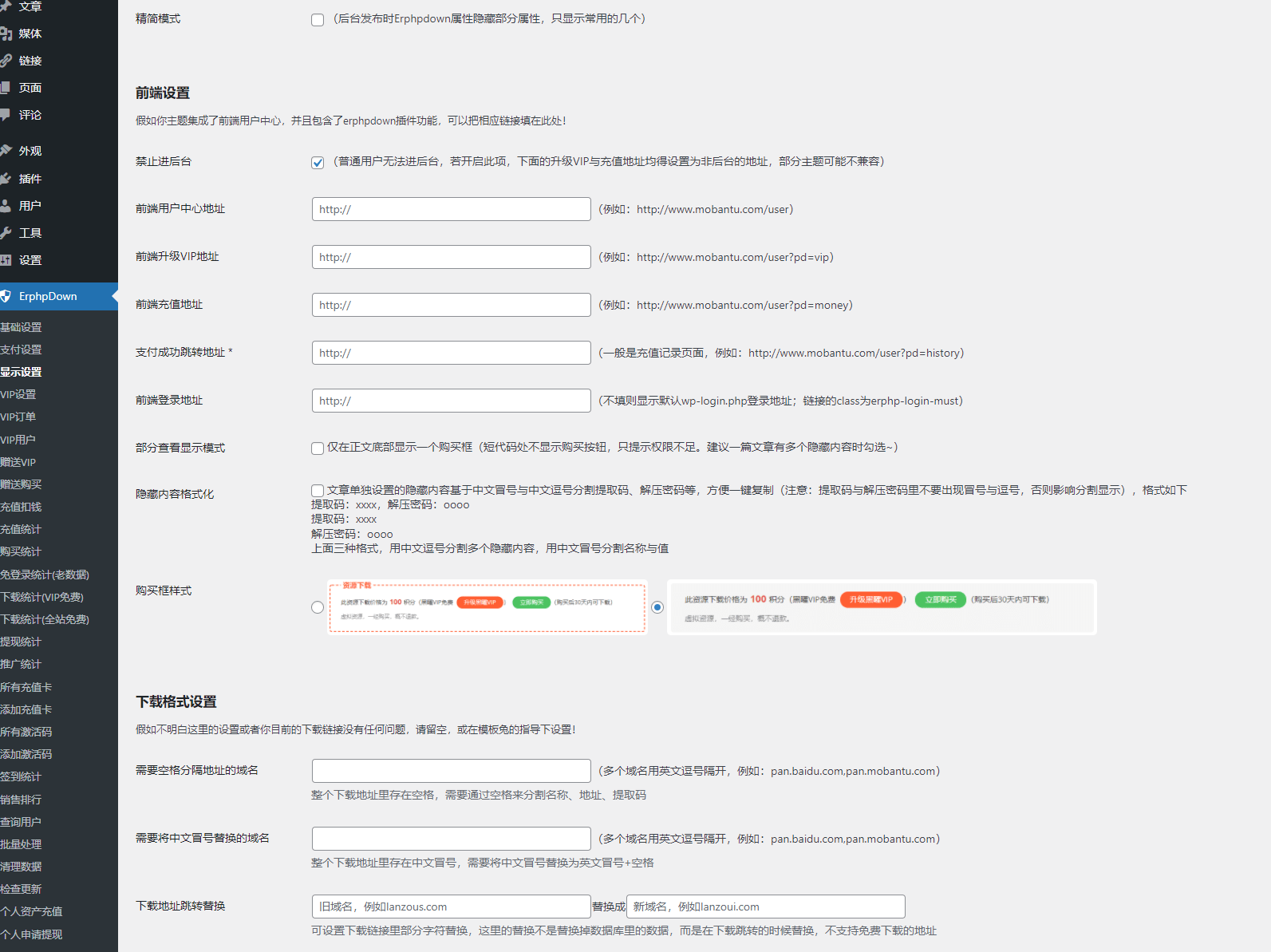
Task: Click the 媒体 (Media) icon in sidebar
Action: click(6, 34)
